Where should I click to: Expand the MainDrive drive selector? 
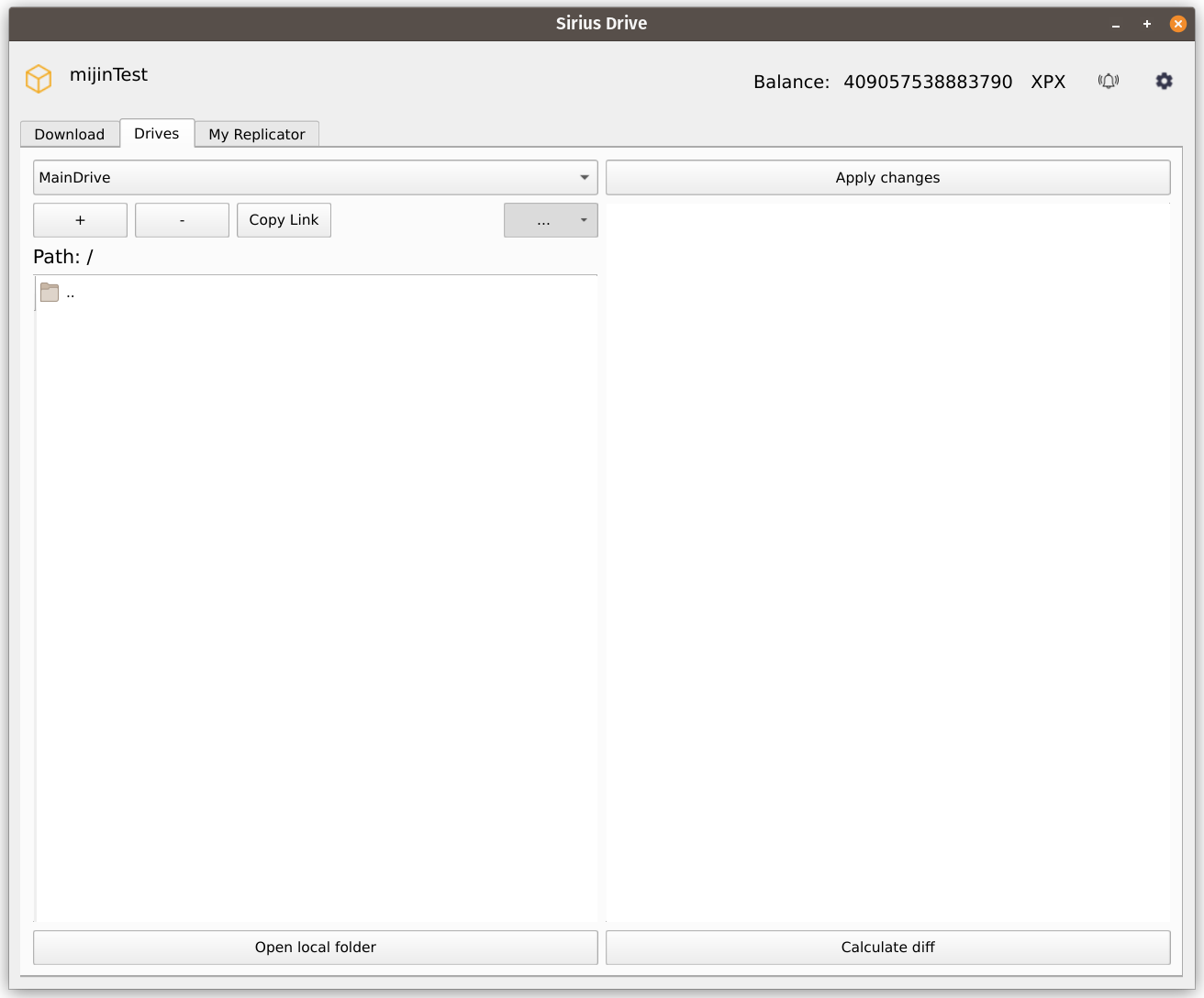coord(316,178)
